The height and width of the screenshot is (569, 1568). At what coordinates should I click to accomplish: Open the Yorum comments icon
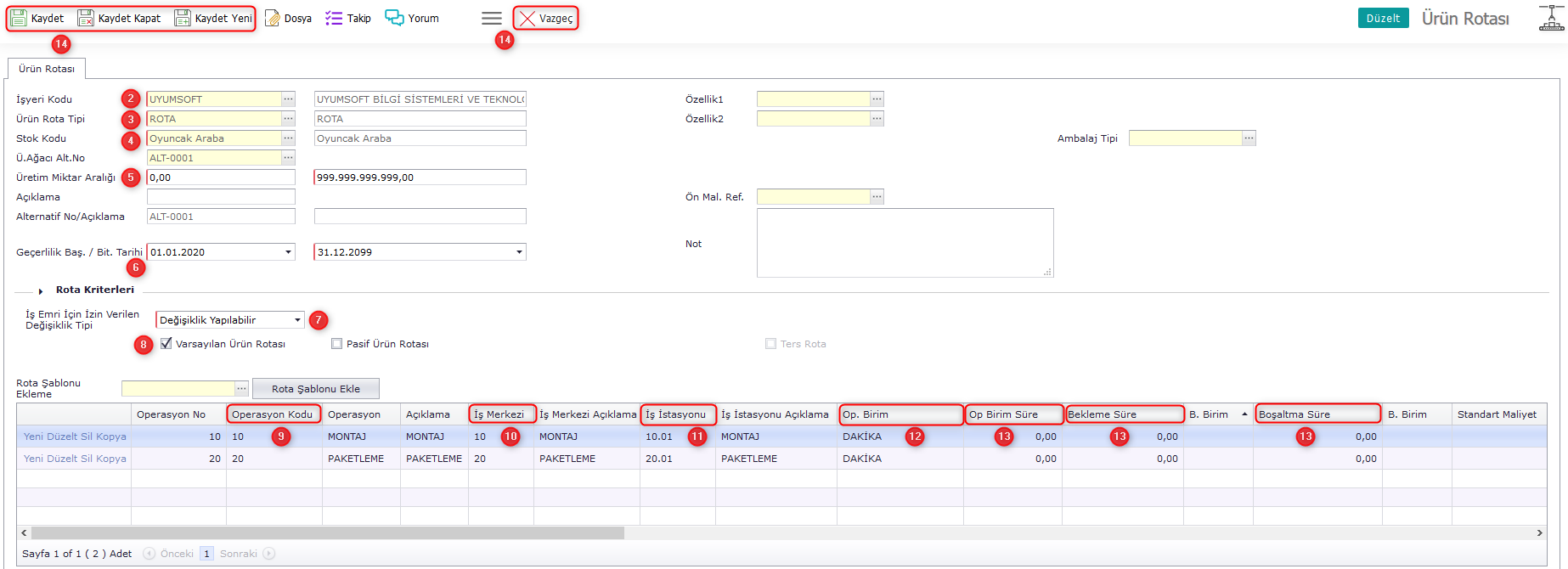pos(394,18)
